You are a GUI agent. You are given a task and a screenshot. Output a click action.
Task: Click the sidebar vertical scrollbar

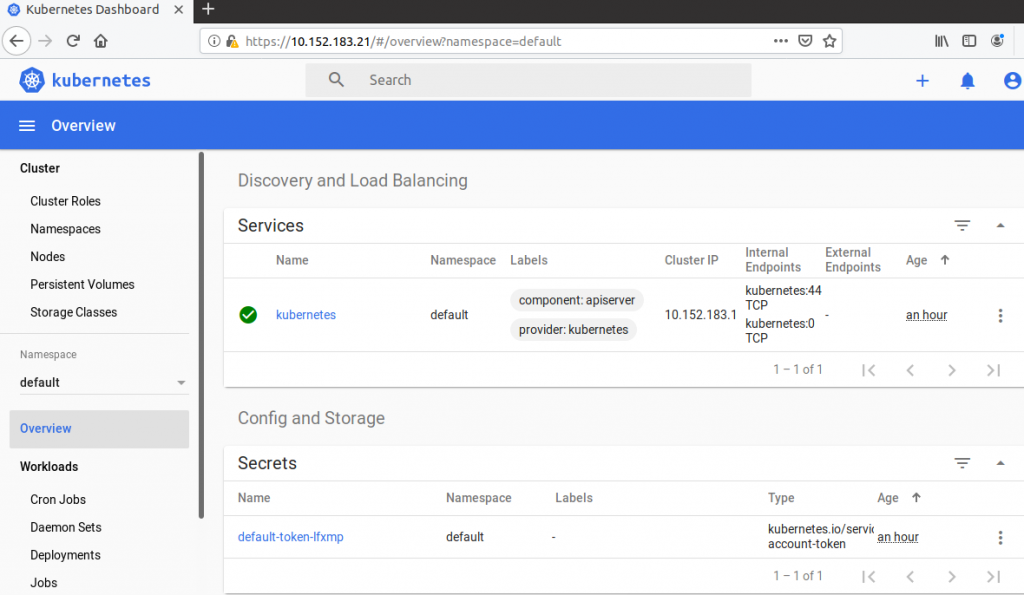pyautogui.click(x=201, y=336)
